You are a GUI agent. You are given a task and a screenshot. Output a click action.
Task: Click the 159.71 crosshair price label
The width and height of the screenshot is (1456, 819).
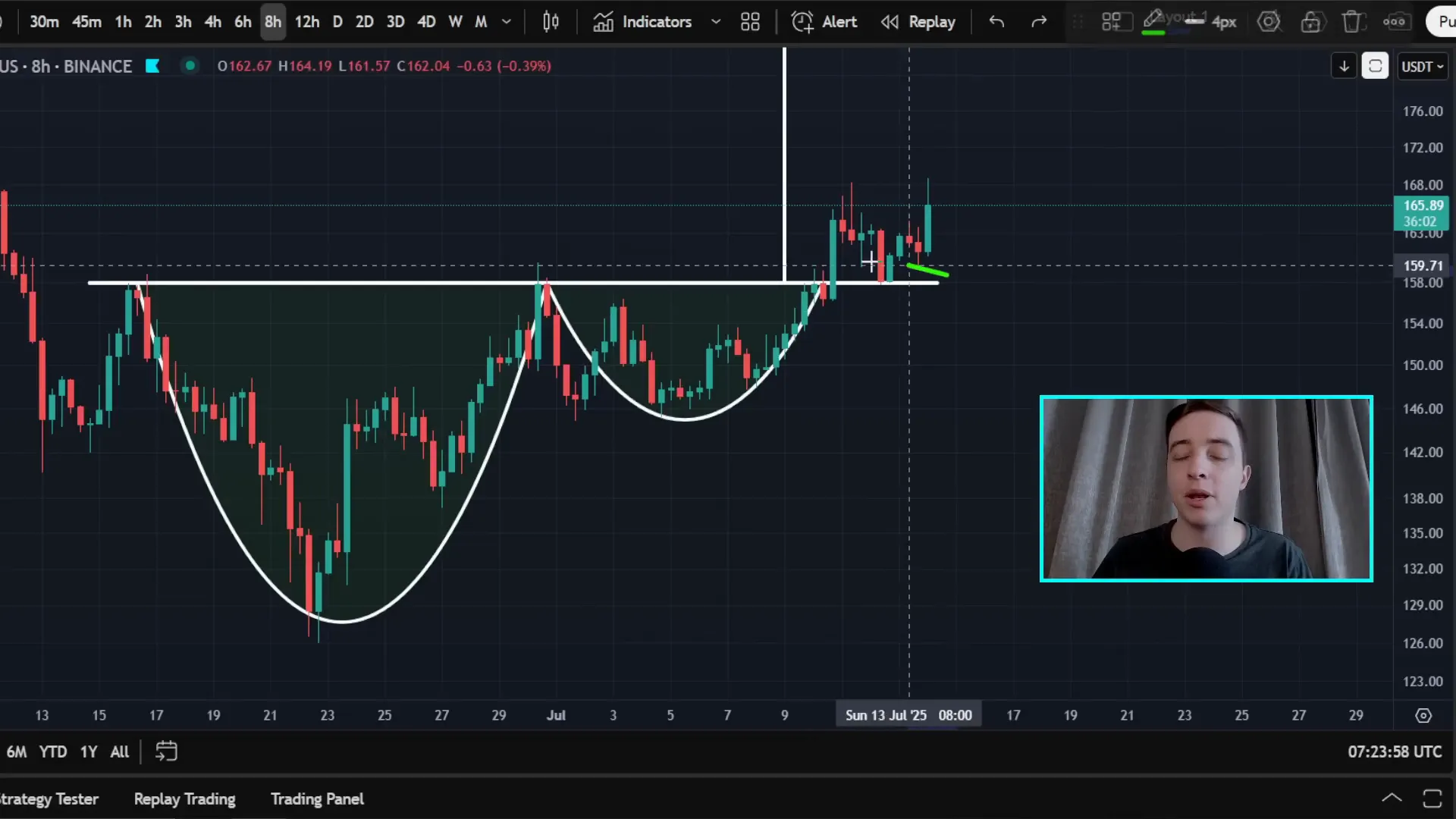(x=1423, y=265)
